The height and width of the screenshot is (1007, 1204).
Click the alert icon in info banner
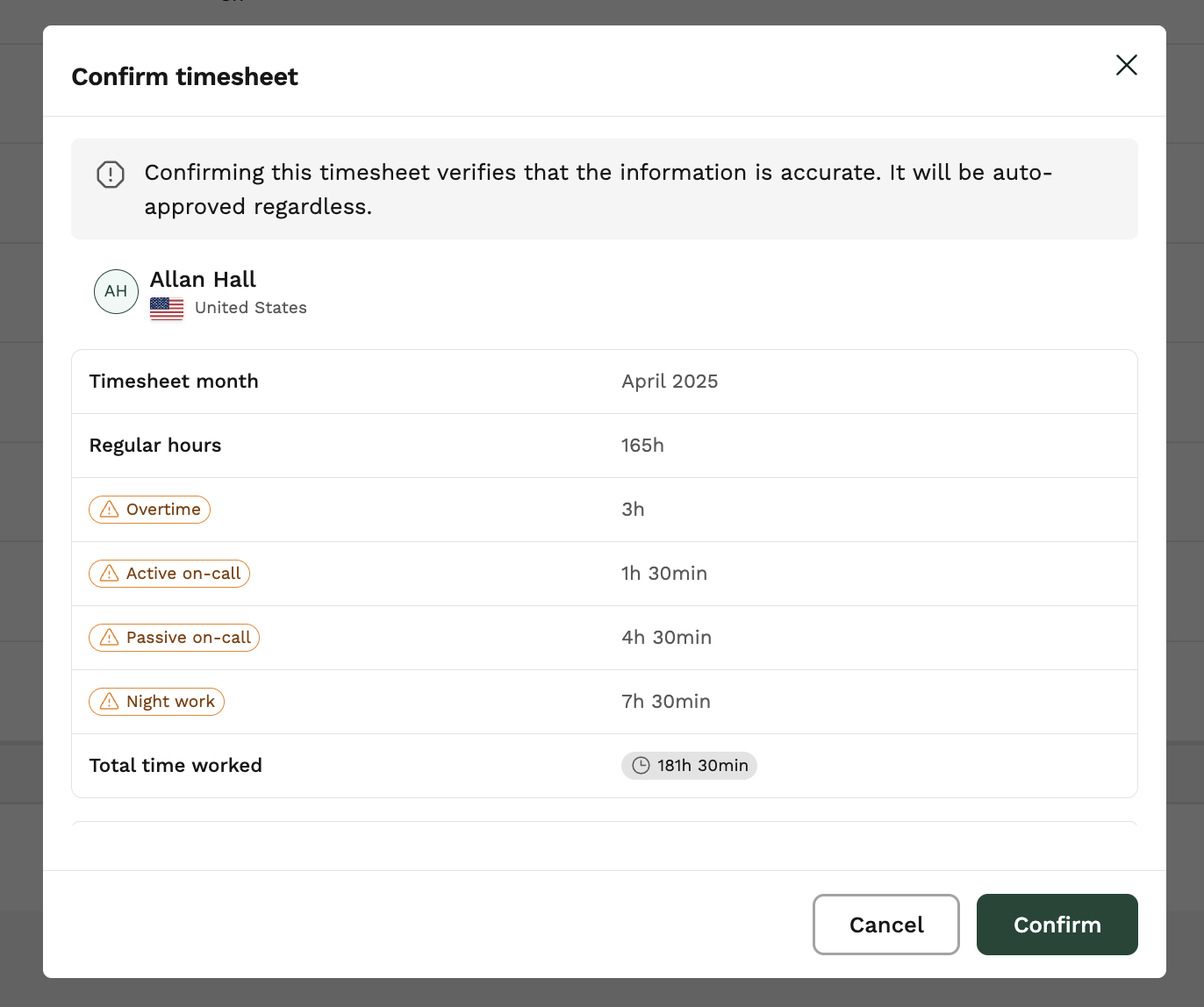coord(111,175)
